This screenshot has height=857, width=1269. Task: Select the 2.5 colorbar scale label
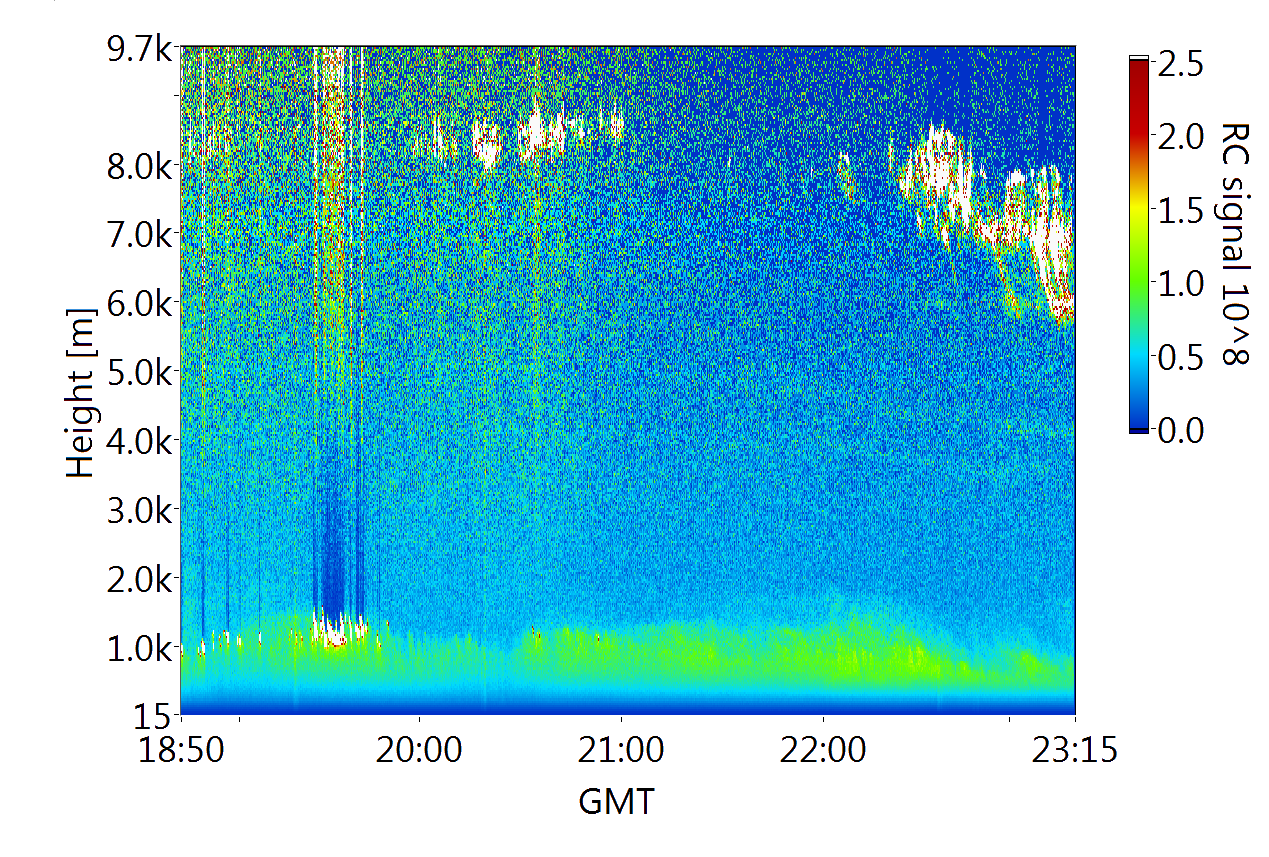(x=1178, y=65)
